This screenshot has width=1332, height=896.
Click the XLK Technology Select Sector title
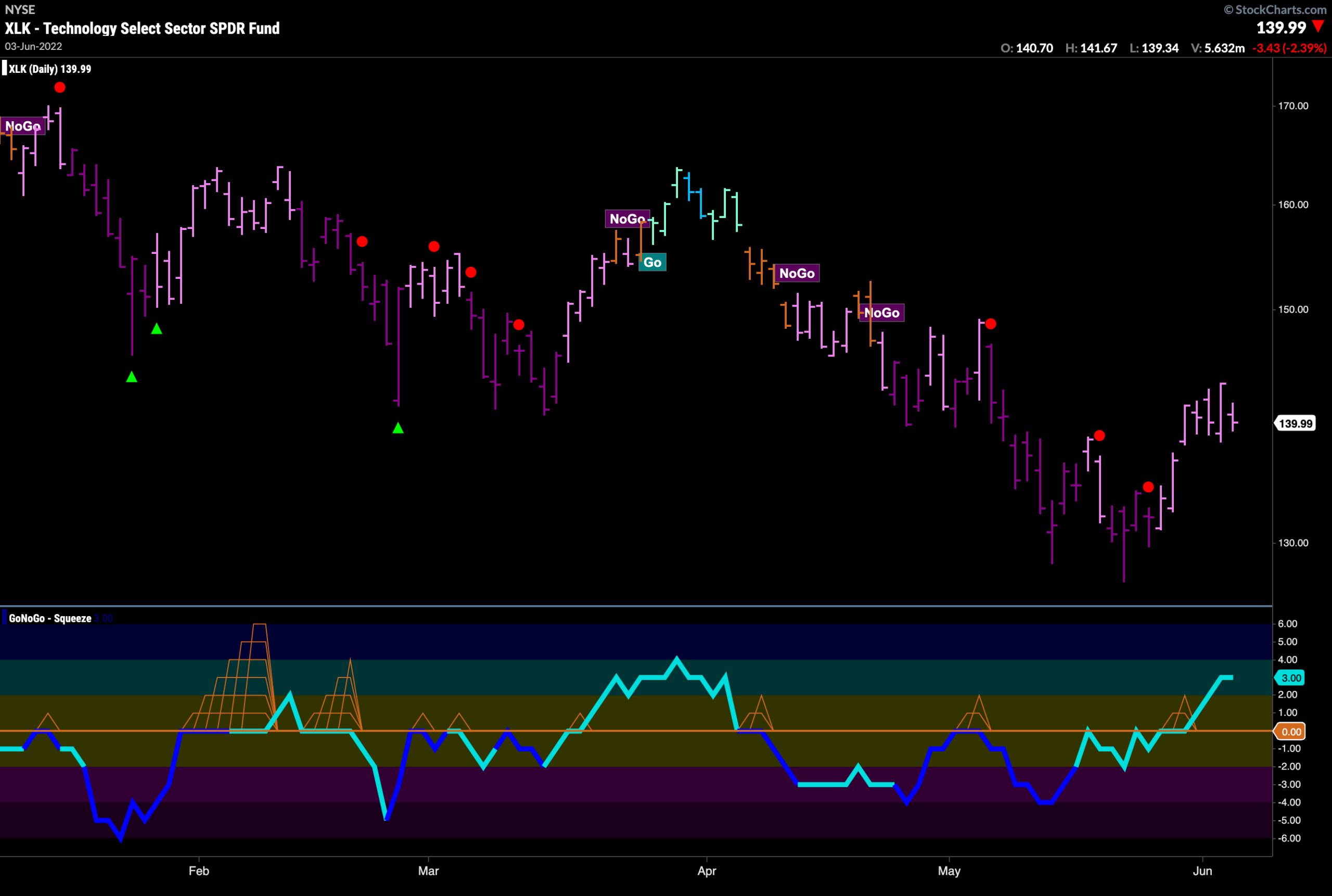point(142,29)
